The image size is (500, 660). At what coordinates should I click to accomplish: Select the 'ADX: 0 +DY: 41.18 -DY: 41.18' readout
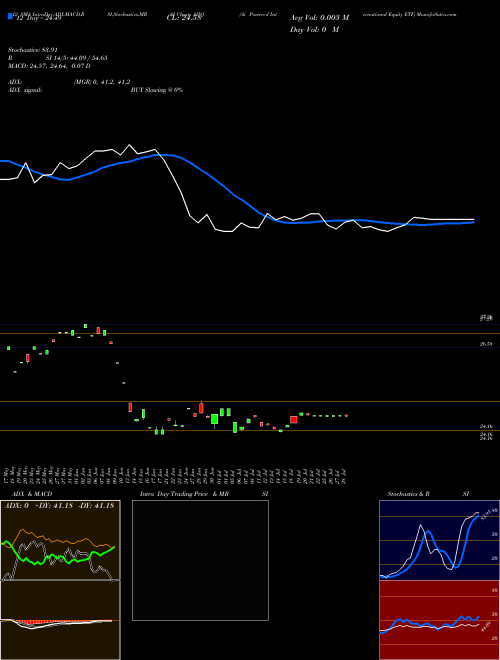[59, 506]
